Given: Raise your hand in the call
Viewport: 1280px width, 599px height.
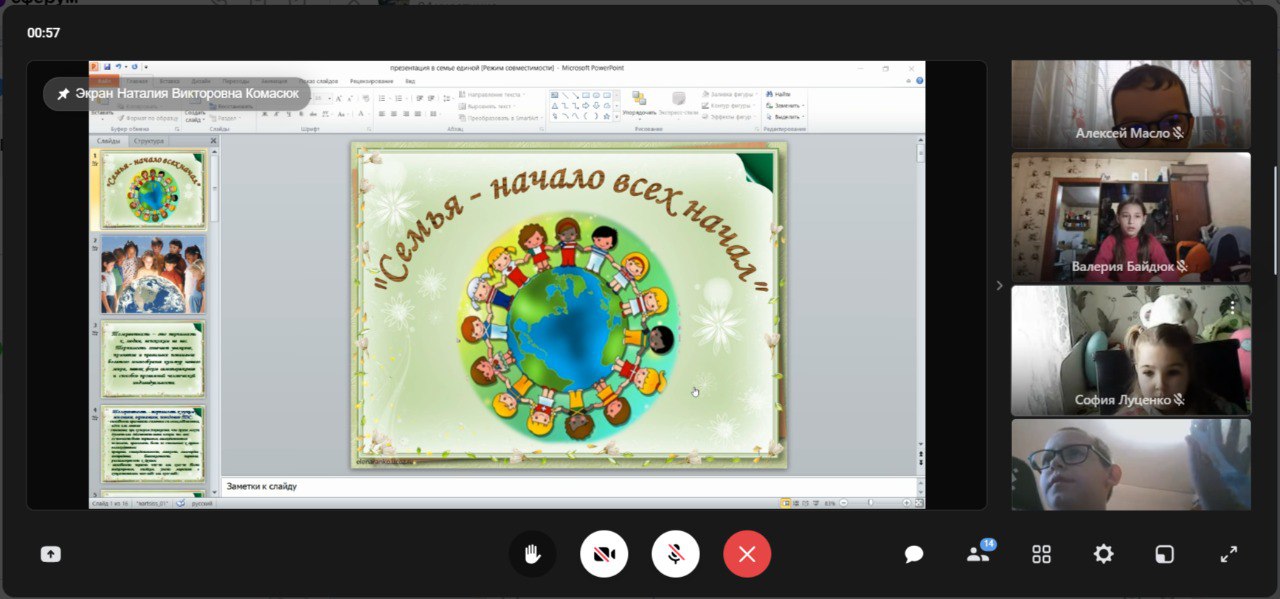Looking at the screenshot, I should click(x=532, y=554).
